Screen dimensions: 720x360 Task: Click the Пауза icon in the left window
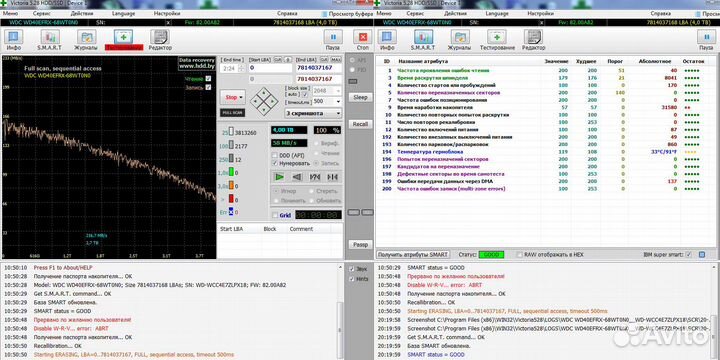333,38
